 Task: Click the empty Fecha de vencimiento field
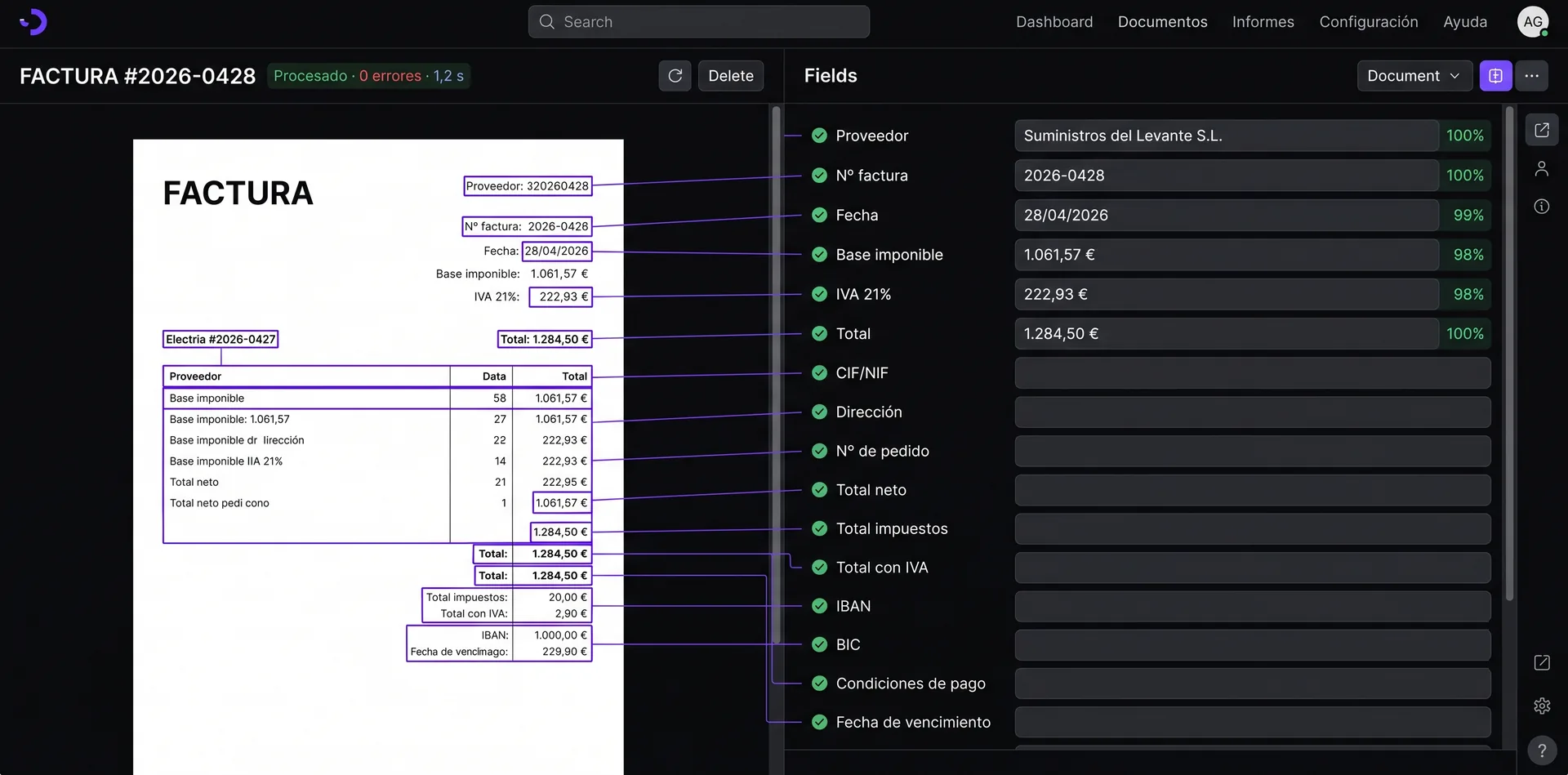coord(1253,722)
